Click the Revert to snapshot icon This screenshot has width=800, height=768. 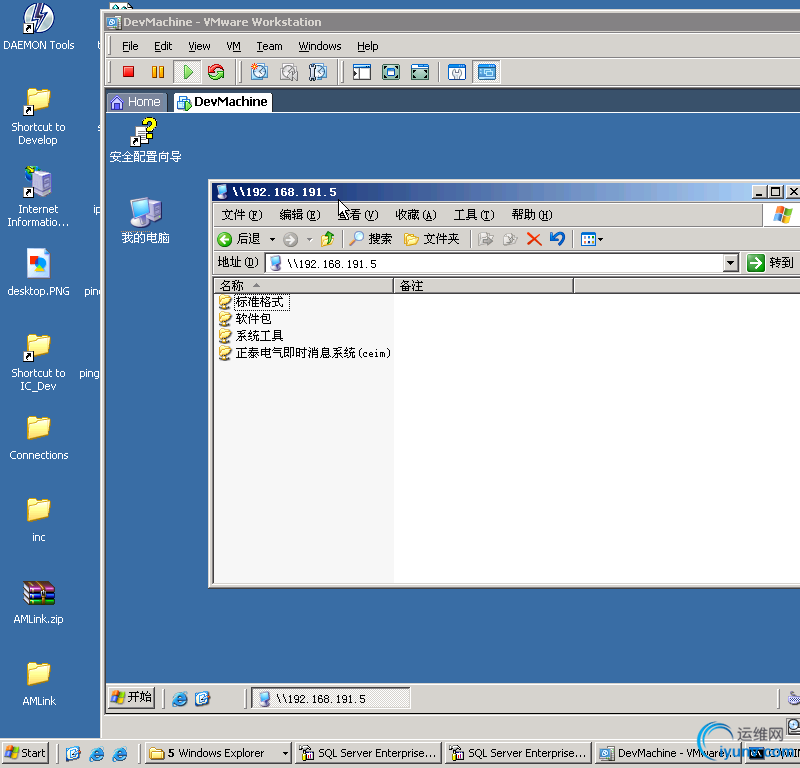pos(289,72)
